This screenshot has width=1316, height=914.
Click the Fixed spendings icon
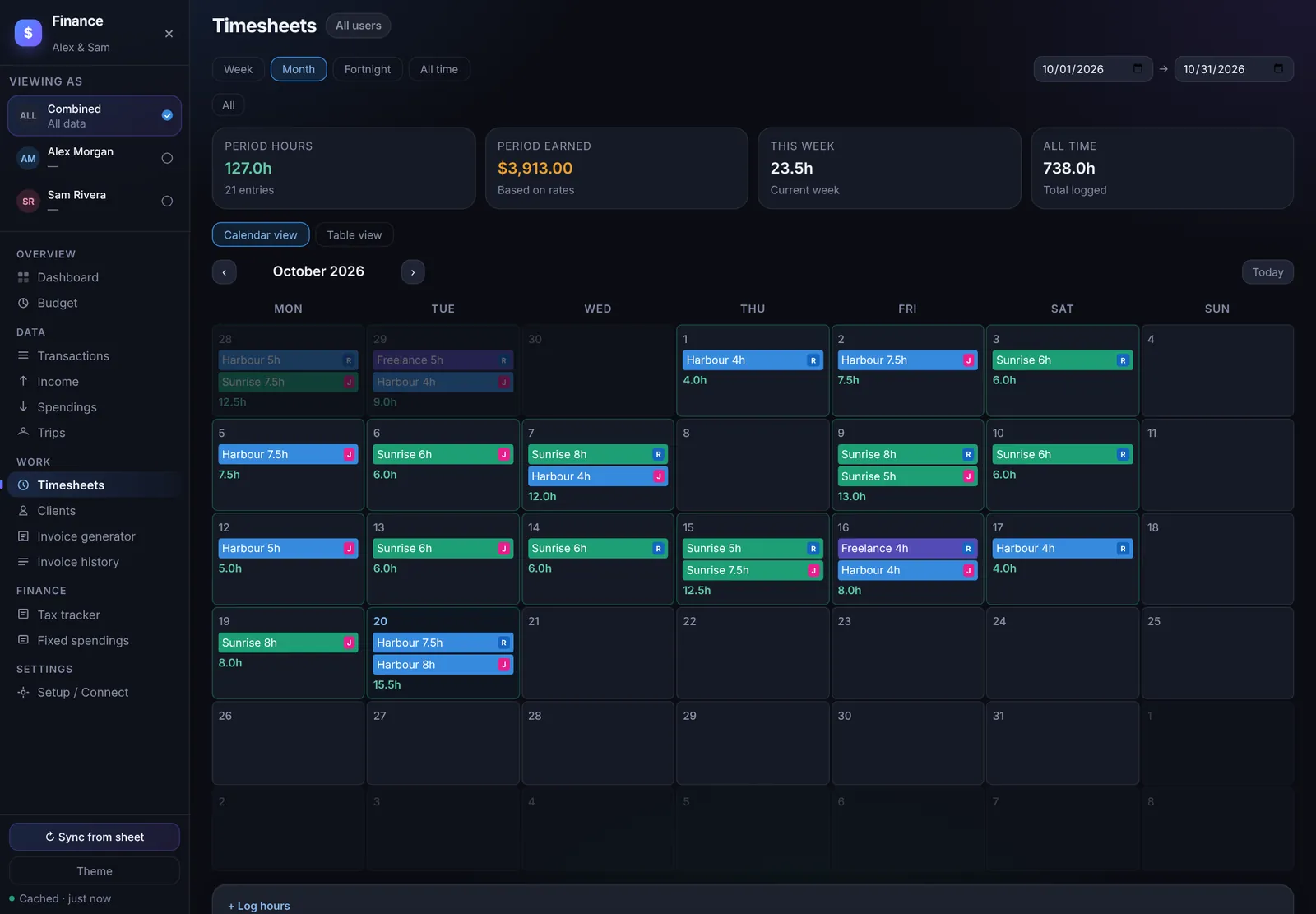[23, 640]
